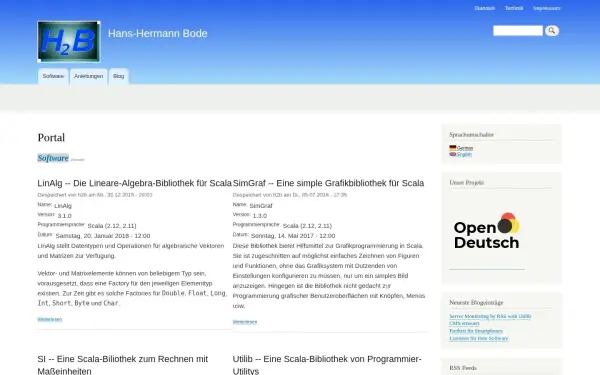Screen dimensions: 600x375
Task: Click the Sprachumschalter block heading
Action: [471, 135]
